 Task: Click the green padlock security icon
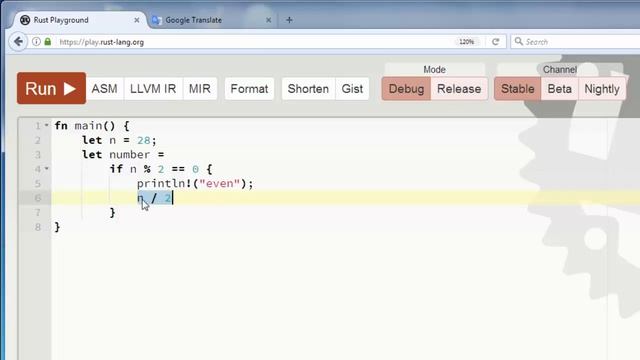(x=48, y=42)
